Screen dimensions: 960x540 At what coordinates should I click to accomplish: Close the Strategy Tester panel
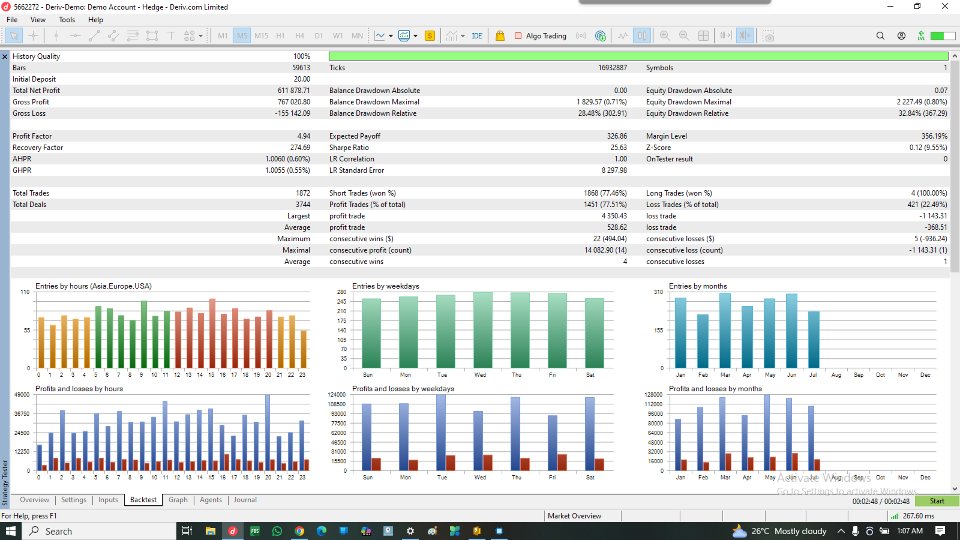tap(5, 56)
